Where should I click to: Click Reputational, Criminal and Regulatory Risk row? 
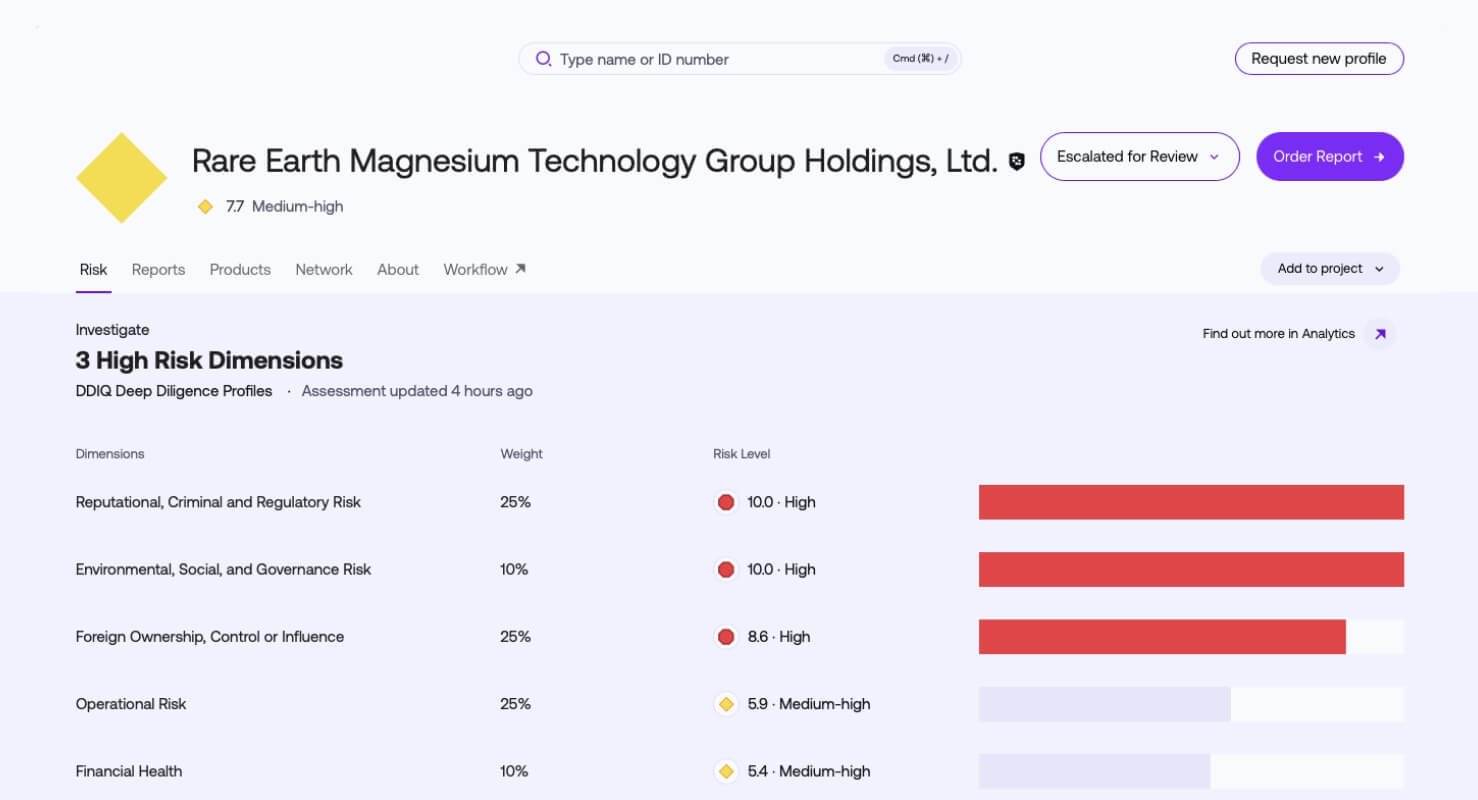(740, 502)
